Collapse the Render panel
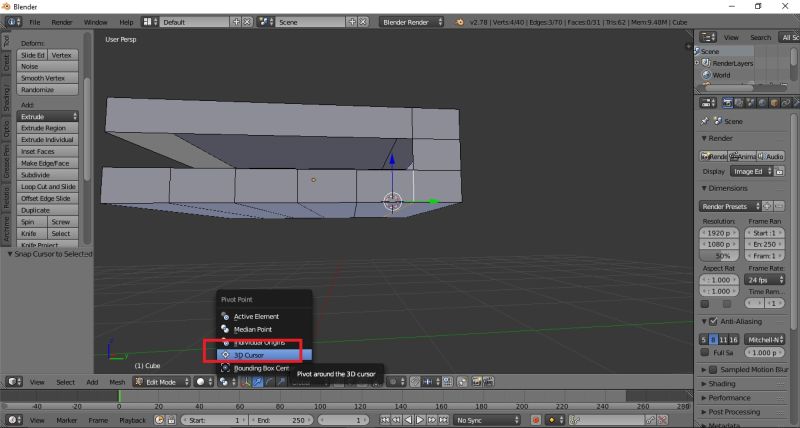Viewport: 800px width, 428px height. 704,138
